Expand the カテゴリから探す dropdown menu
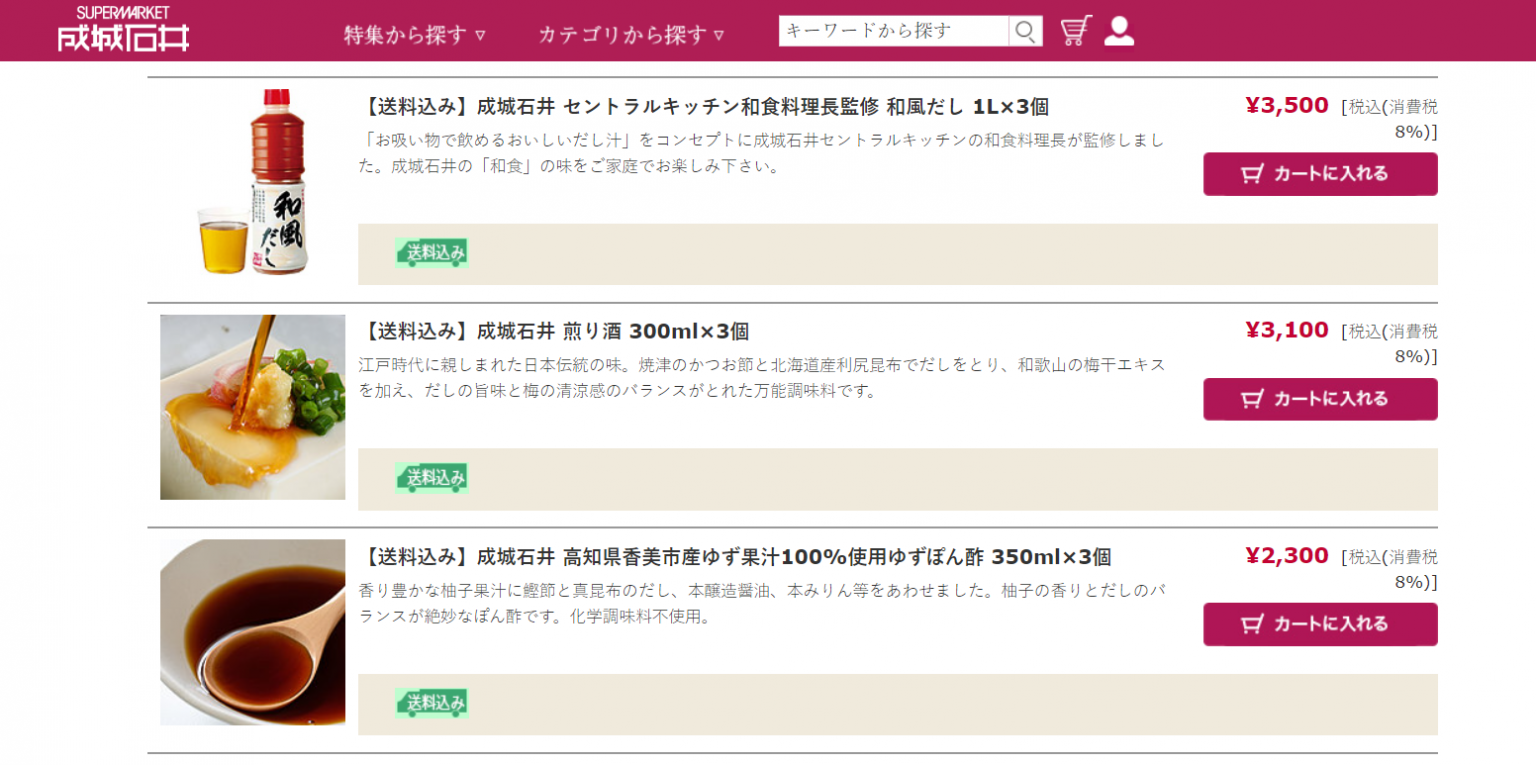 [x=632, y=35]
